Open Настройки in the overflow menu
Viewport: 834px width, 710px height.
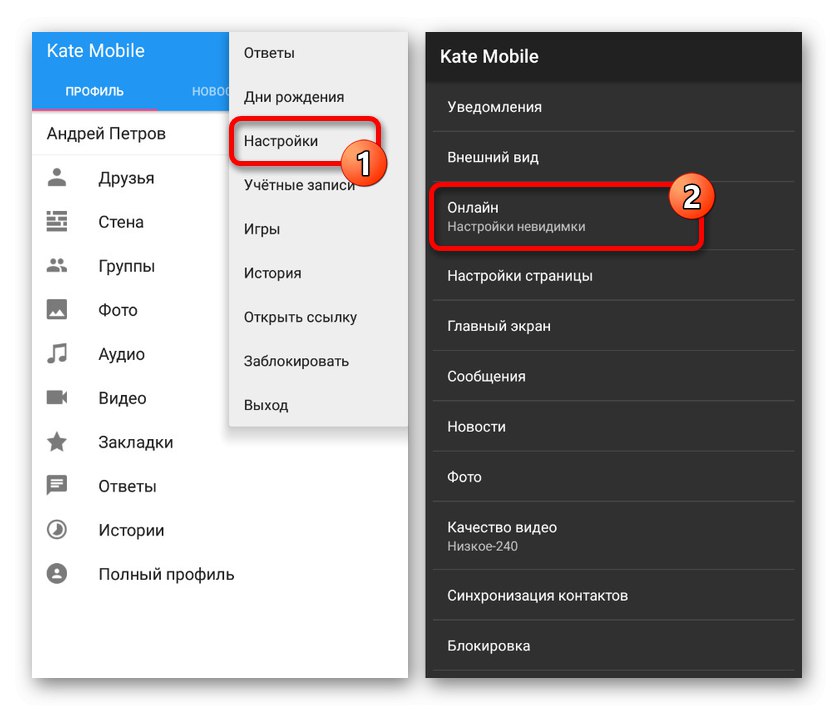(281, 141)
